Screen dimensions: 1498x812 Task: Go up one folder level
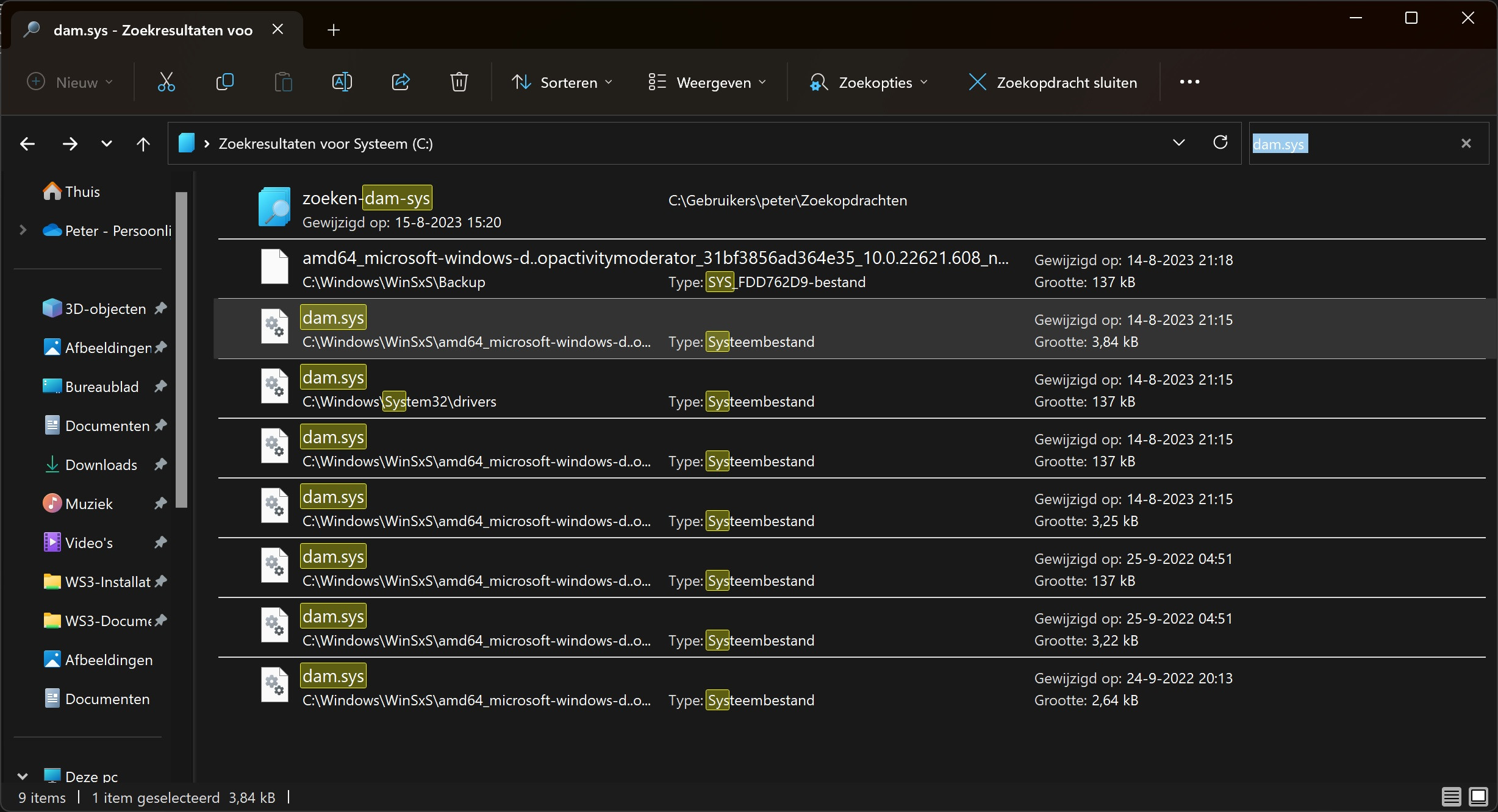point(143,144)
